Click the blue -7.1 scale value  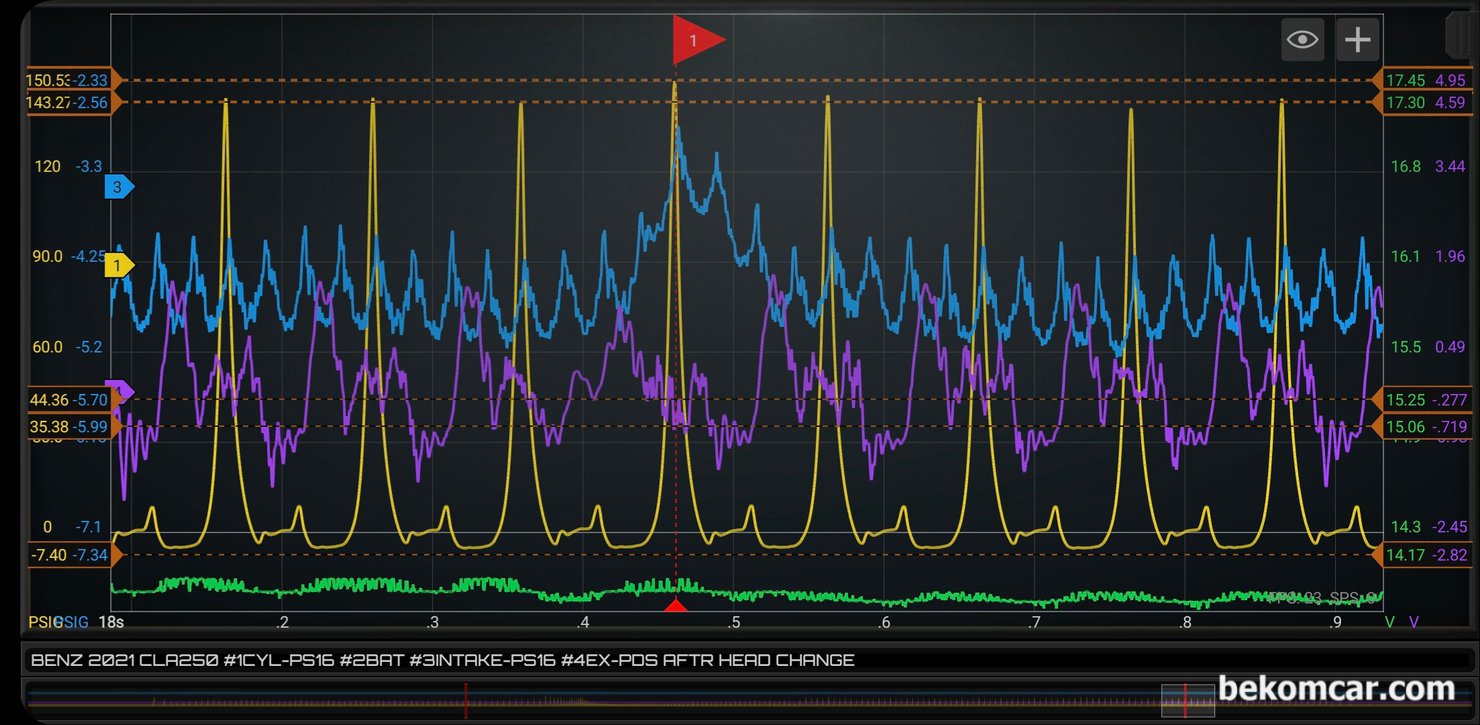(x=89, y=527)
